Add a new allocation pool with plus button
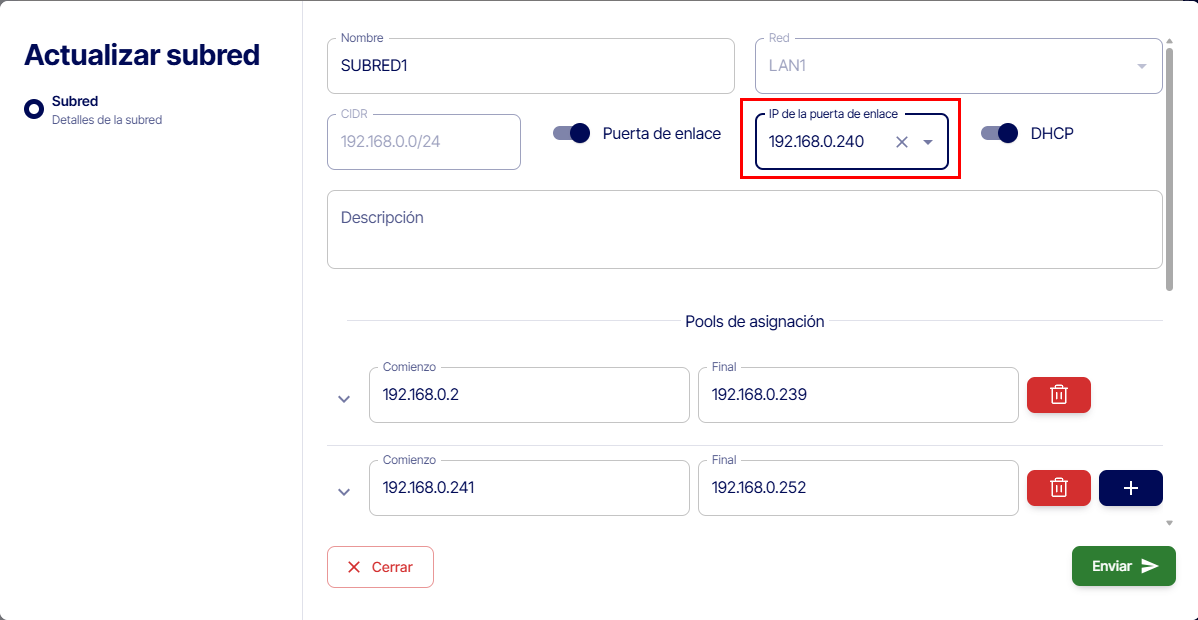1198x620 pixels. click(1130, 488)
